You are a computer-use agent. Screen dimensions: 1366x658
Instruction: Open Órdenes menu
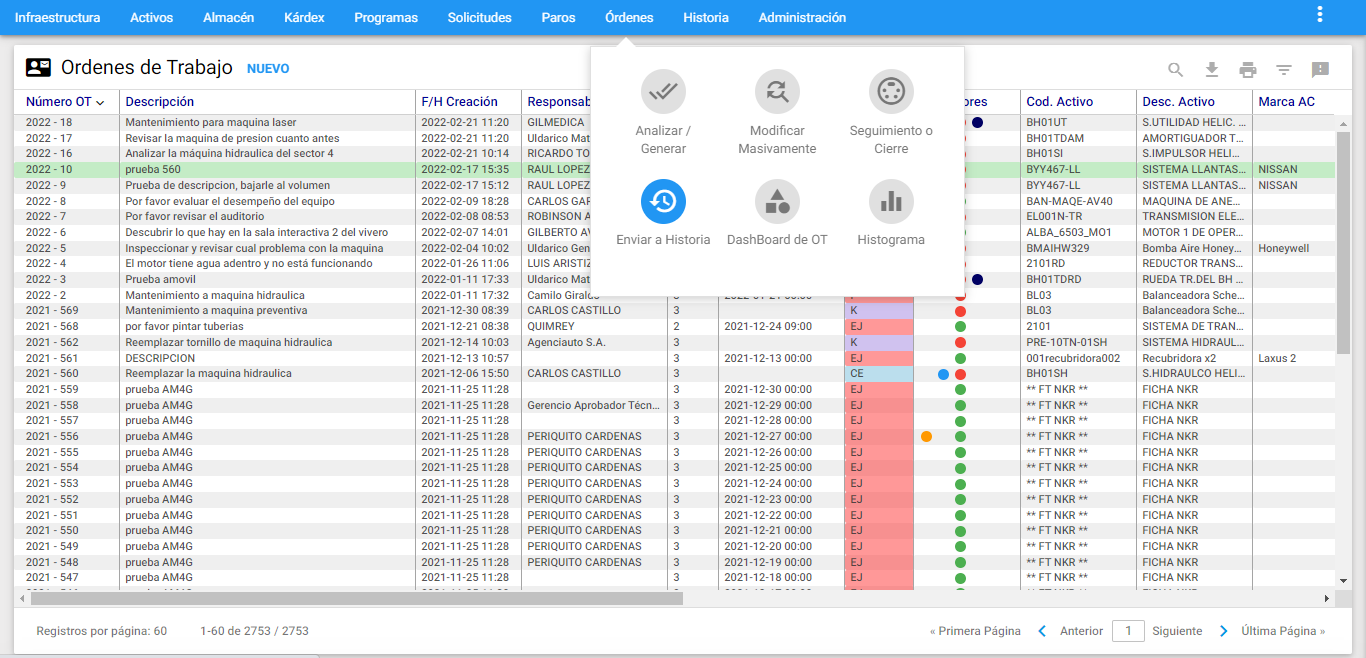pyautogui.click(x=629, y=17)
